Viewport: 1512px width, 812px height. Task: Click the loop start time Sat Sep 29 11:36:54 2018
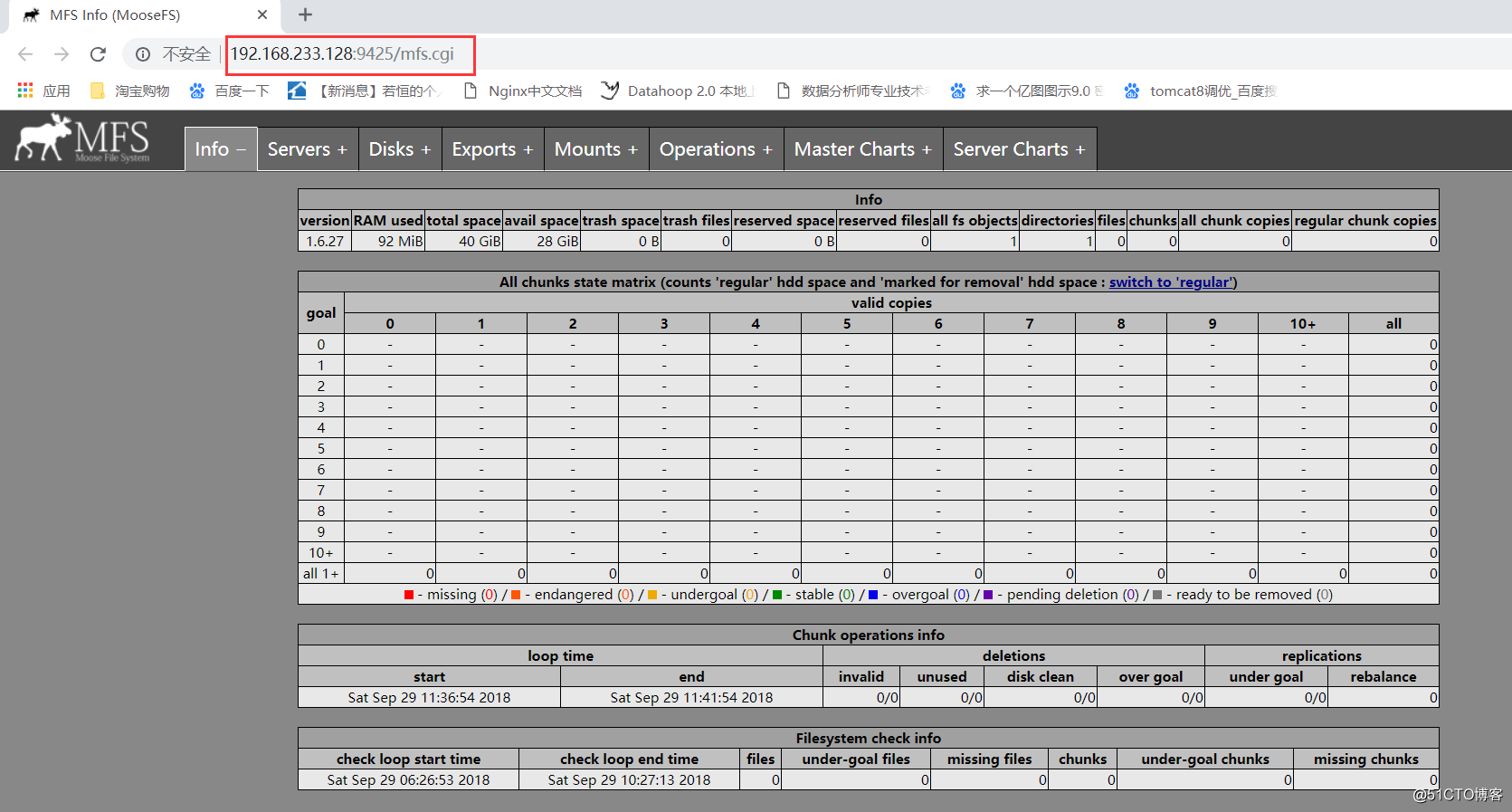pos(429,698)
